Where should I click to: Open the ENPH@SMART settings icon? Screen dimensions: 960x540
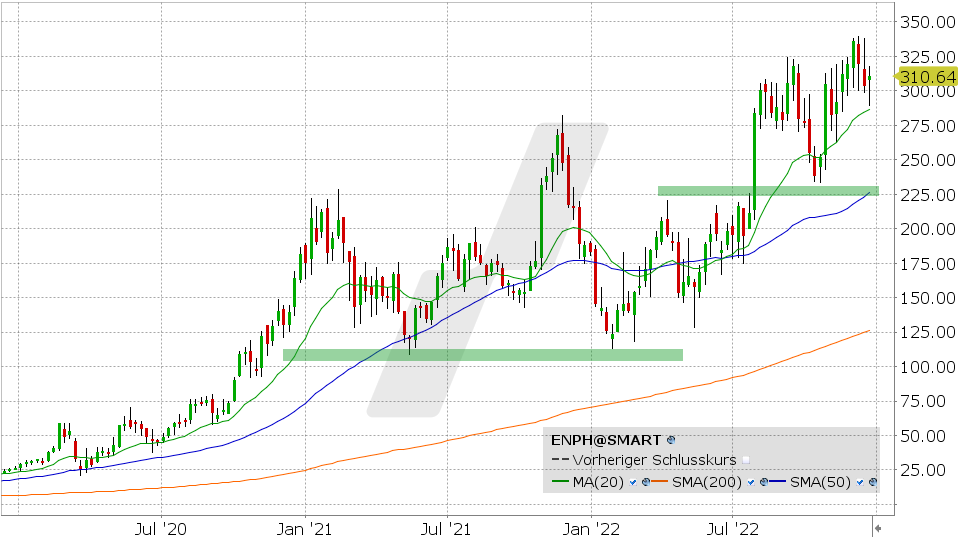[x=670, y=439]
